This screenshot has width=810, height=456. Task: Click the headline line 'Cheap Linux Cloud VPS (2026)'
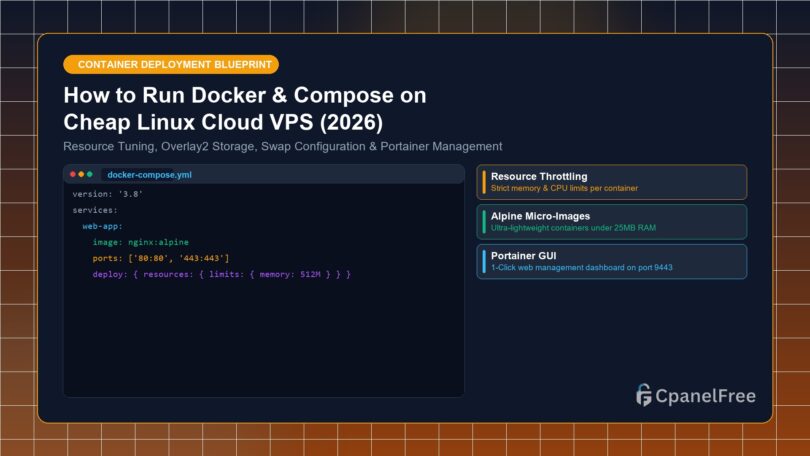tap(223, 122)
